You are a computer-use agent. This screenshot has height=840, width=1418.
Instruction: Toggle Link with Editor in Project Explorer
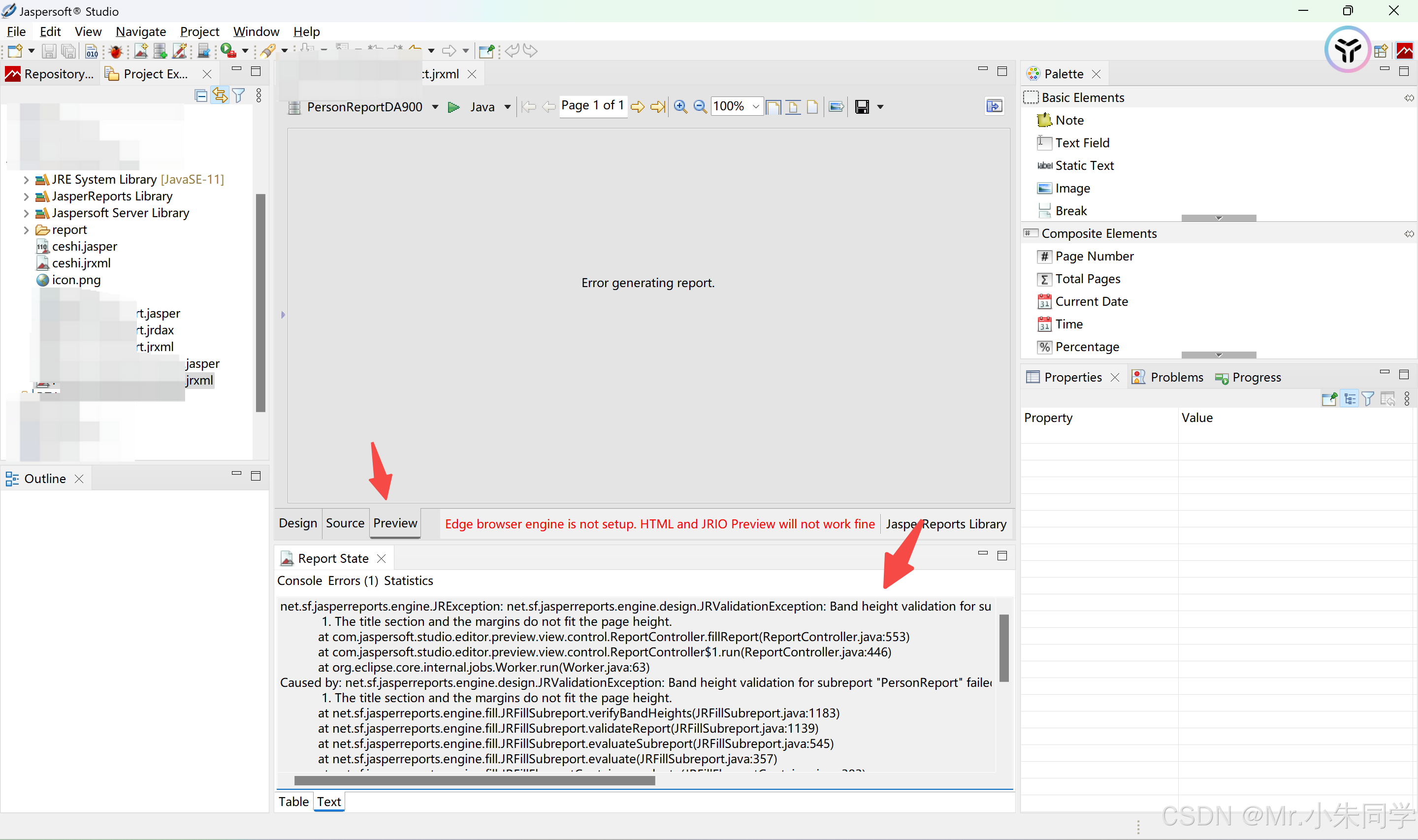click(x=220, y=95)
